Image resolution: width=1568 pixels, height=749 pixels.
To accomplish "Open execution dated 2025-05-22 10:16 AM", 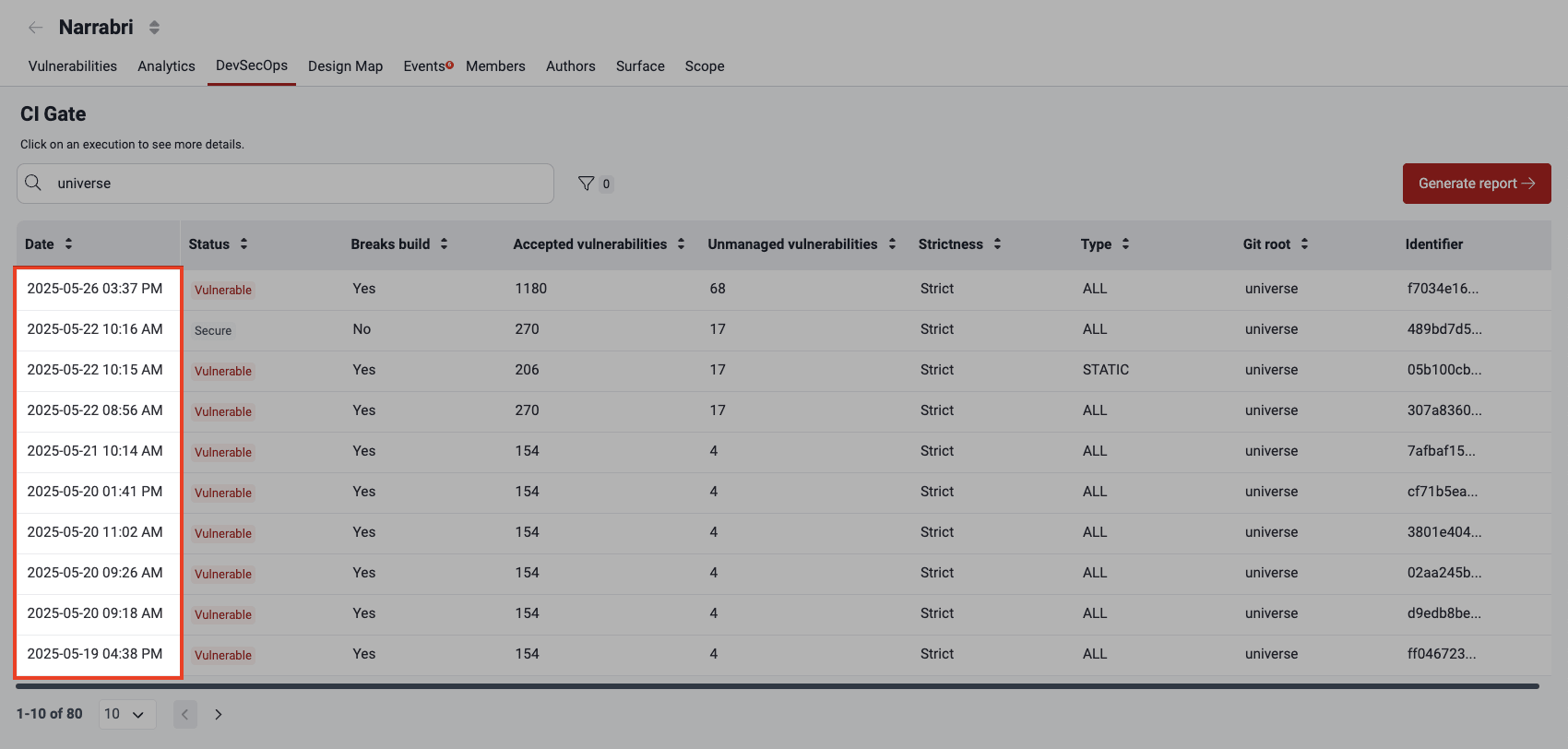I will click(95, 329).
